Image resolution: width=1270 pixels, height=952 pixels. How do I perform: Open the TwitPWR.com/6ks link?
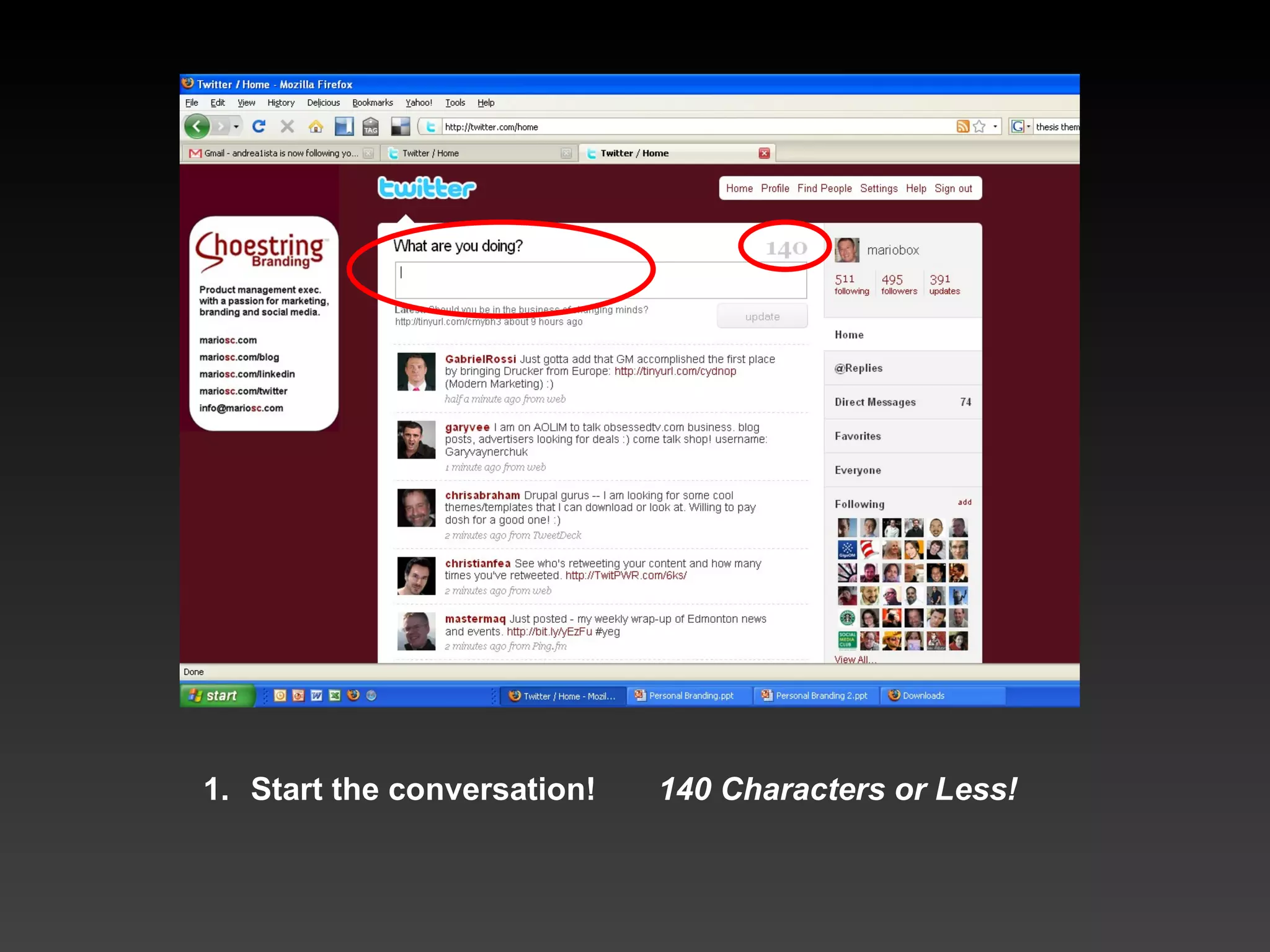[626, 575]
